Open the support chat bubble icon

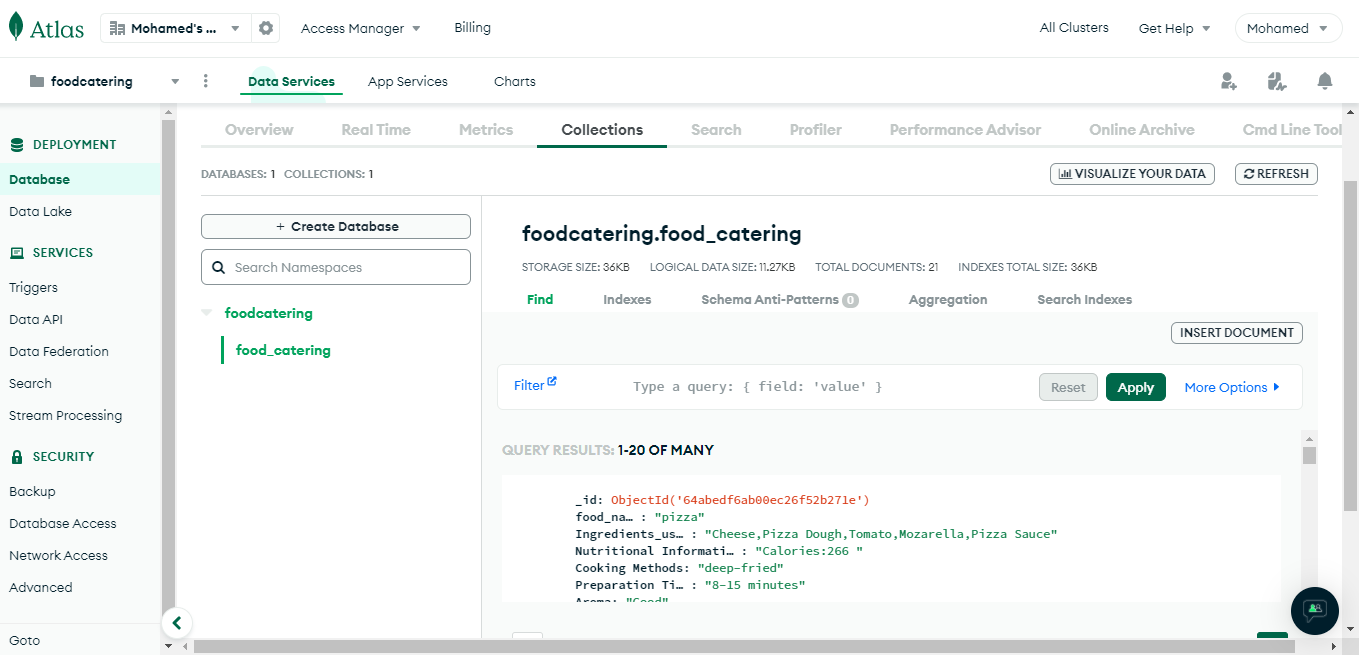tap(1315, 610)
